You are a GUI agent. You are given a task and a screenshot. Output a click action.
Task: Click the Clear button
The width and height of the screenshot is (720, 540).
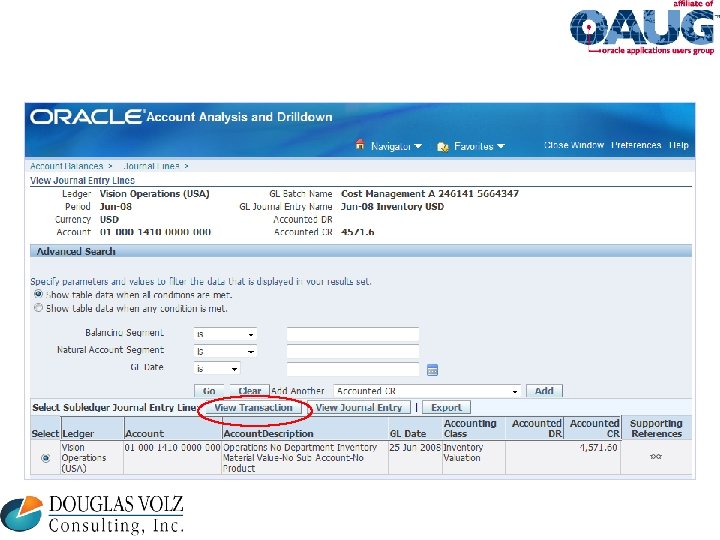(249, 391)
